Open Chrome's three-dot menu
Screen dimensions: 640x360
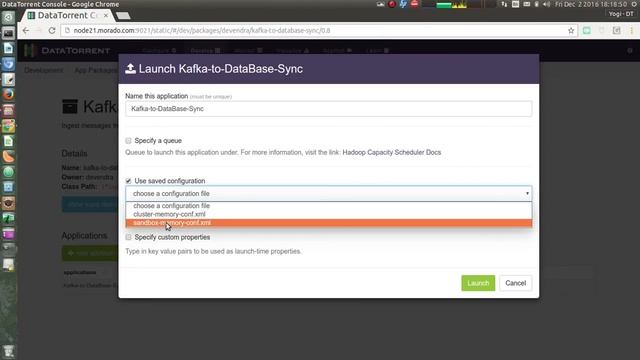click(631, 31)
